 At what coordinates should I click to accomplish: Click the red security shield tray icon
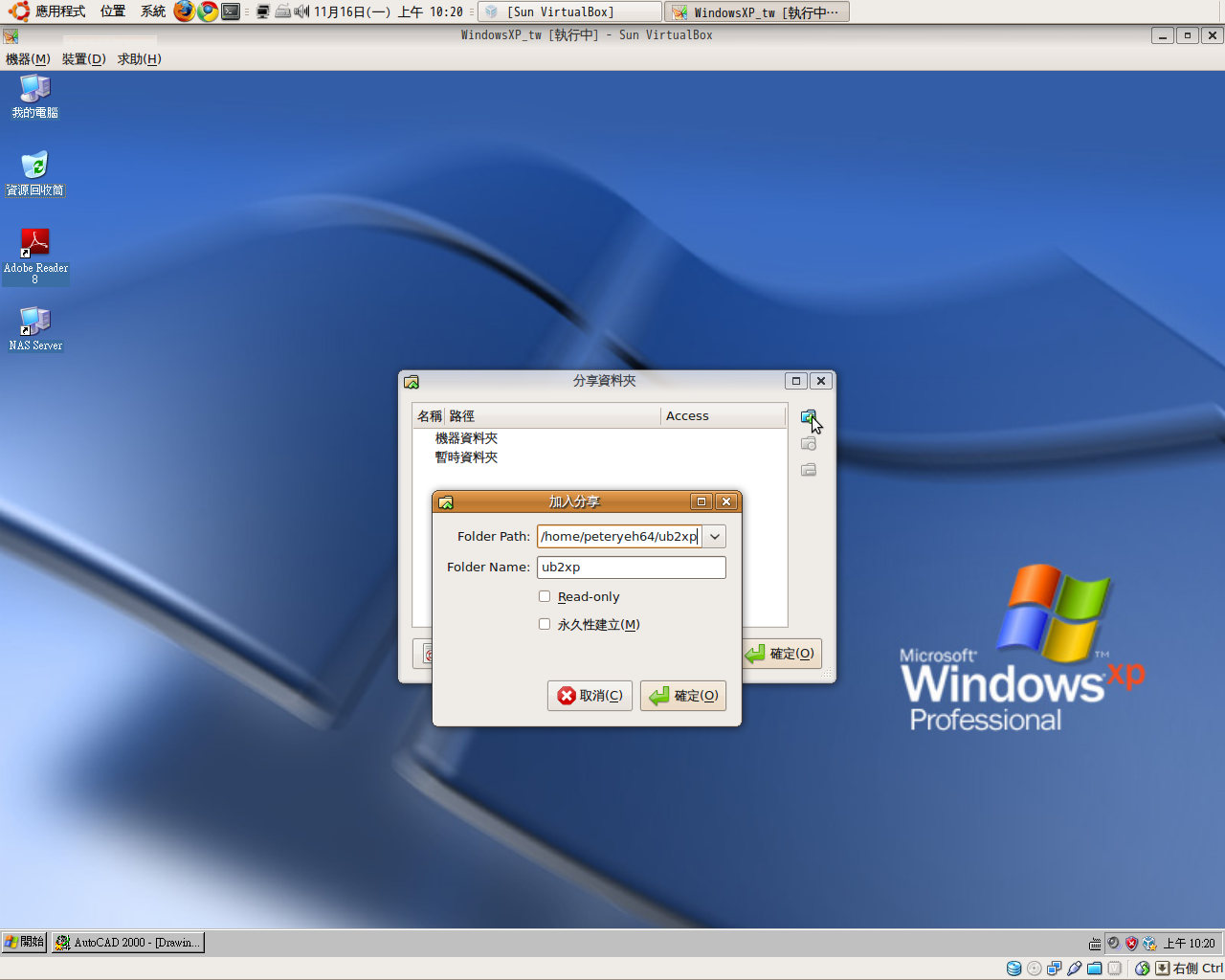[x=1131, y=943]
